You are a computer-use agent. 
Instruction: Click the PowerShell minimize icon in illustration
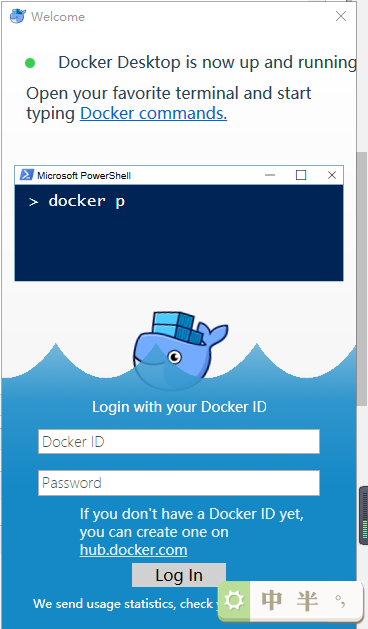point(270,175)
